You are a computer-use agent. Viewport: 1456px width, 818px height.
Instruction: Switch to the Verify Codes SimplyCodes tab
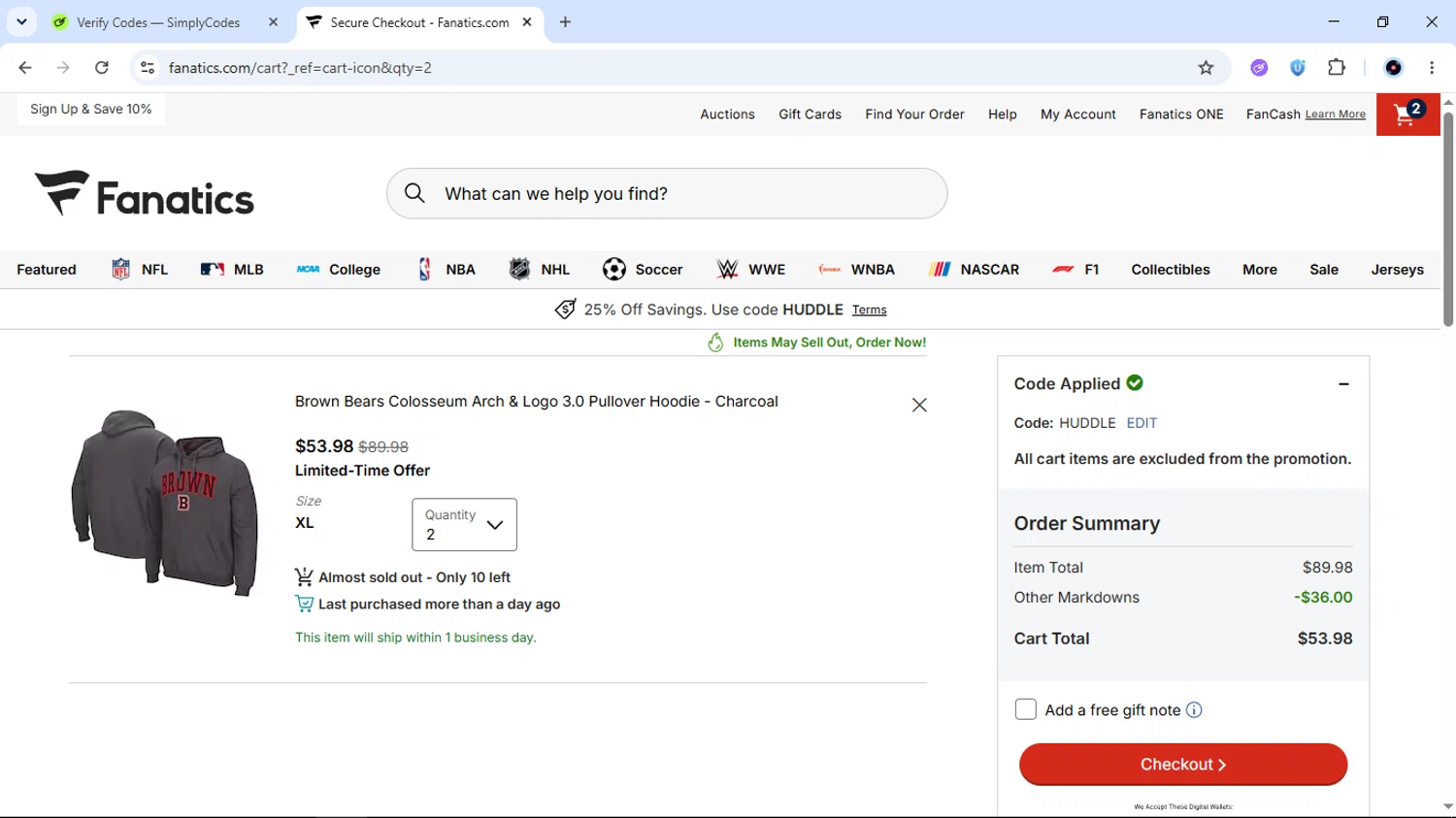(158, 22)
